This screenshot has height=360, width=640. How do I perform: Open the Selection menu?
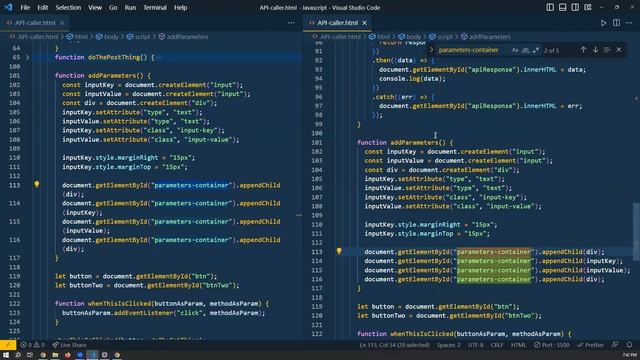[x=68, y=7]
